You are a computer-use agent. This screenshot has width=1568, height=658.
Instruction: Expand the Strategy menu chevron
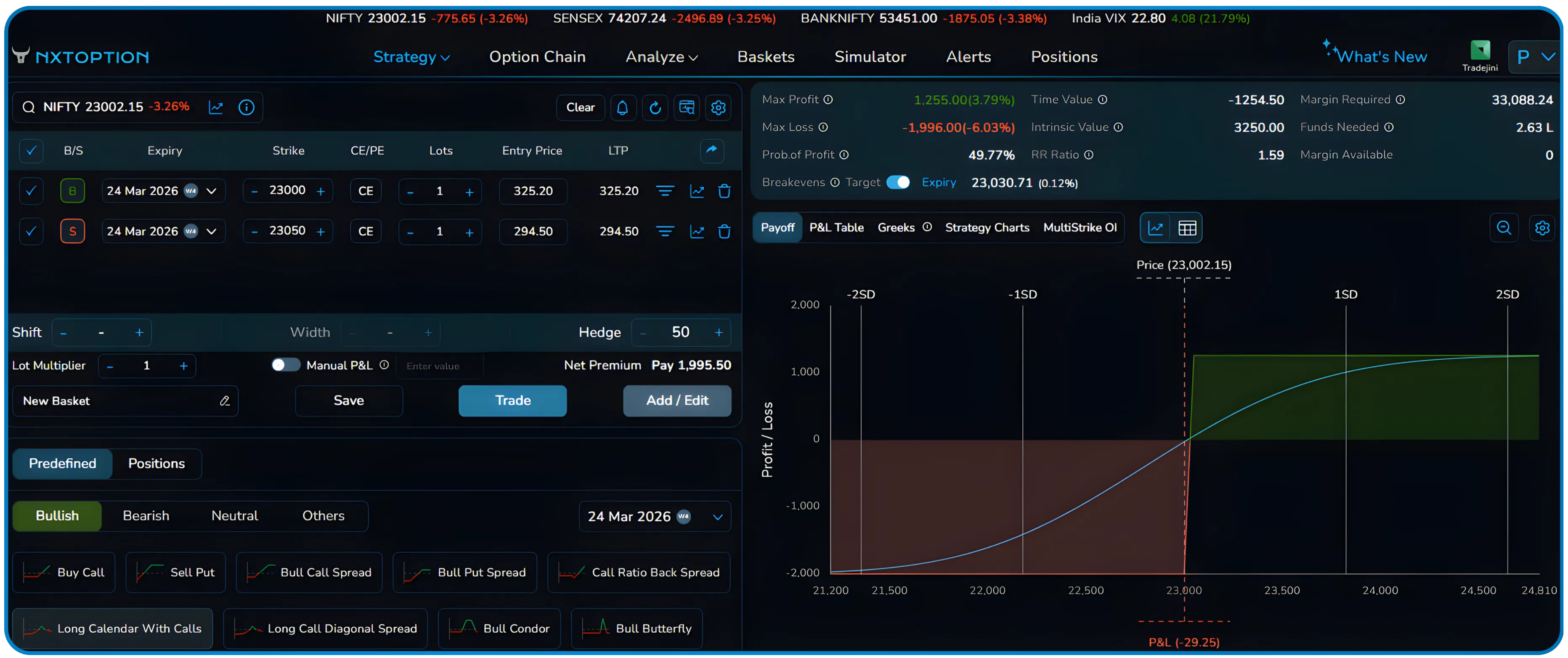tap(445, 57)
